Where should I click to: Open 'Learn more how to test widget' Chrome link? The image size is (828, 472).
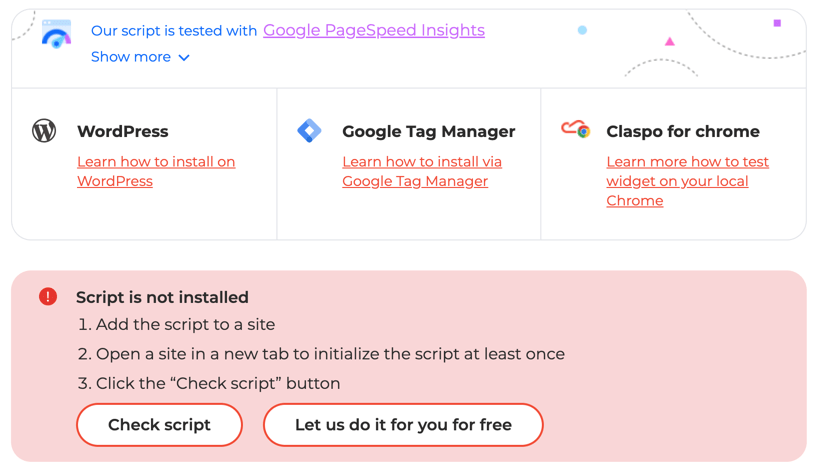tap(688, 181)
